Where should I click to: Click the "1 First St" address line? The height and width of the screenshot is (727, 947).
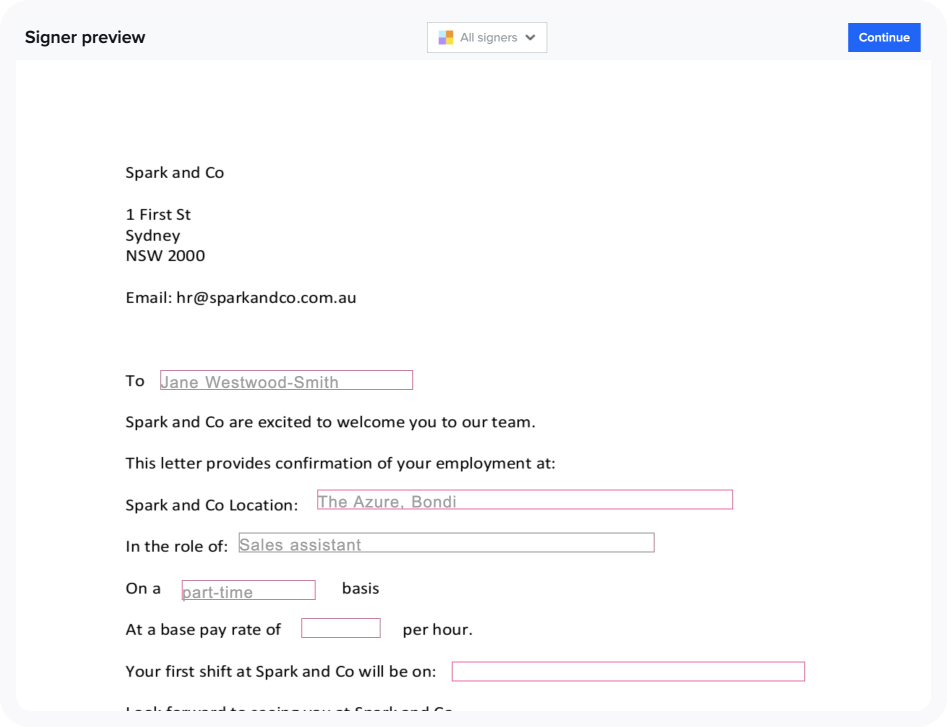(x=158, y=214)
